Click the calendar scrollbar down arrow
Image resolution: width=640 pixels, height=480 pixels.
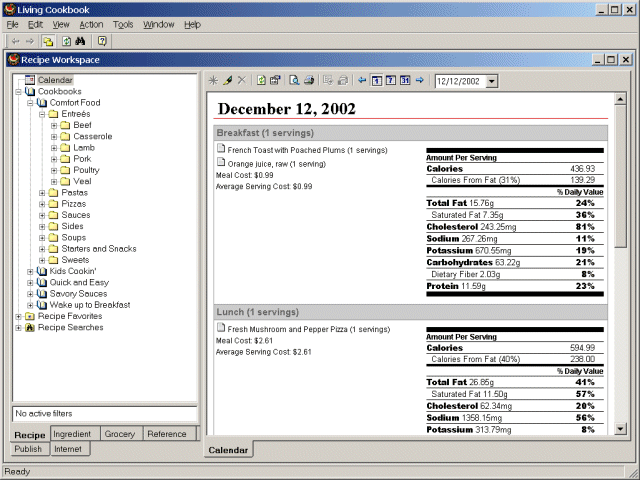[620, 429]
